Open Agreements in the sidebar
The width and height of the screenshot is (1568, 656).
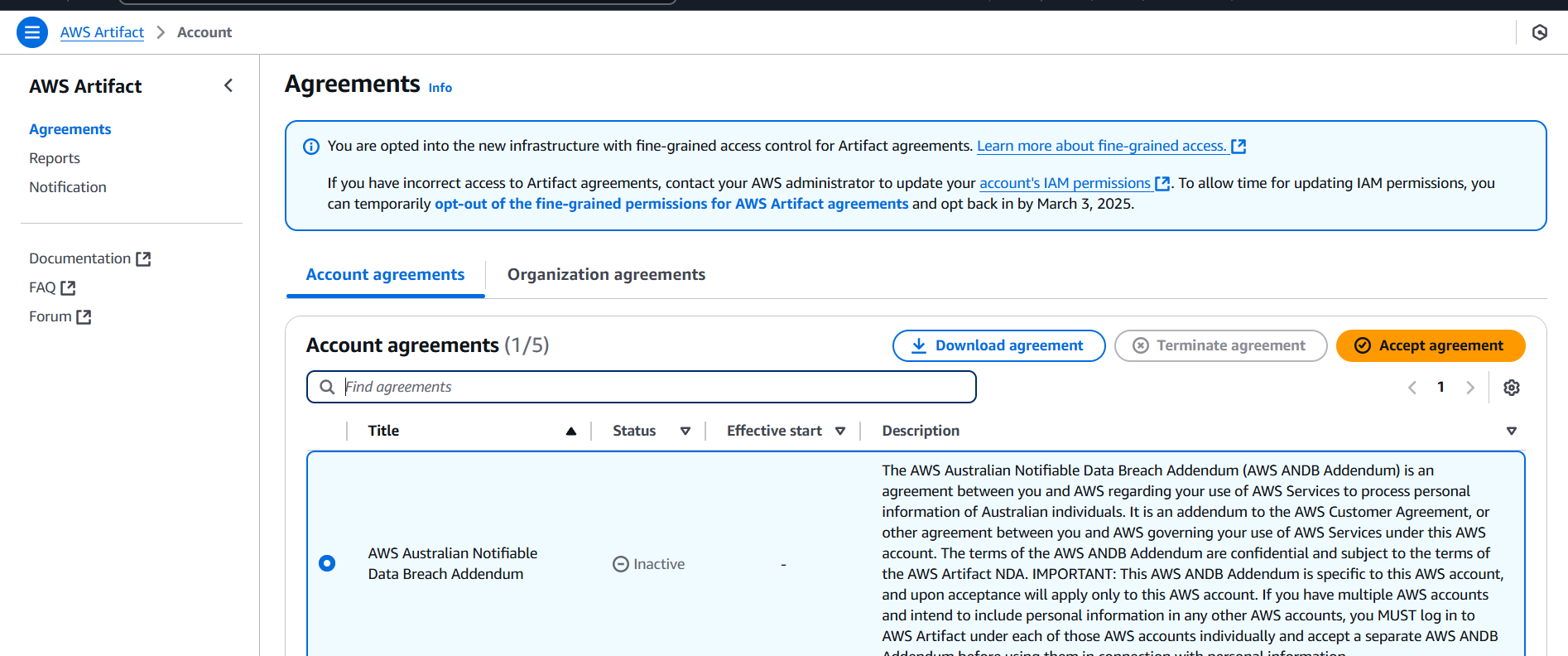click(x=70, y=129)
